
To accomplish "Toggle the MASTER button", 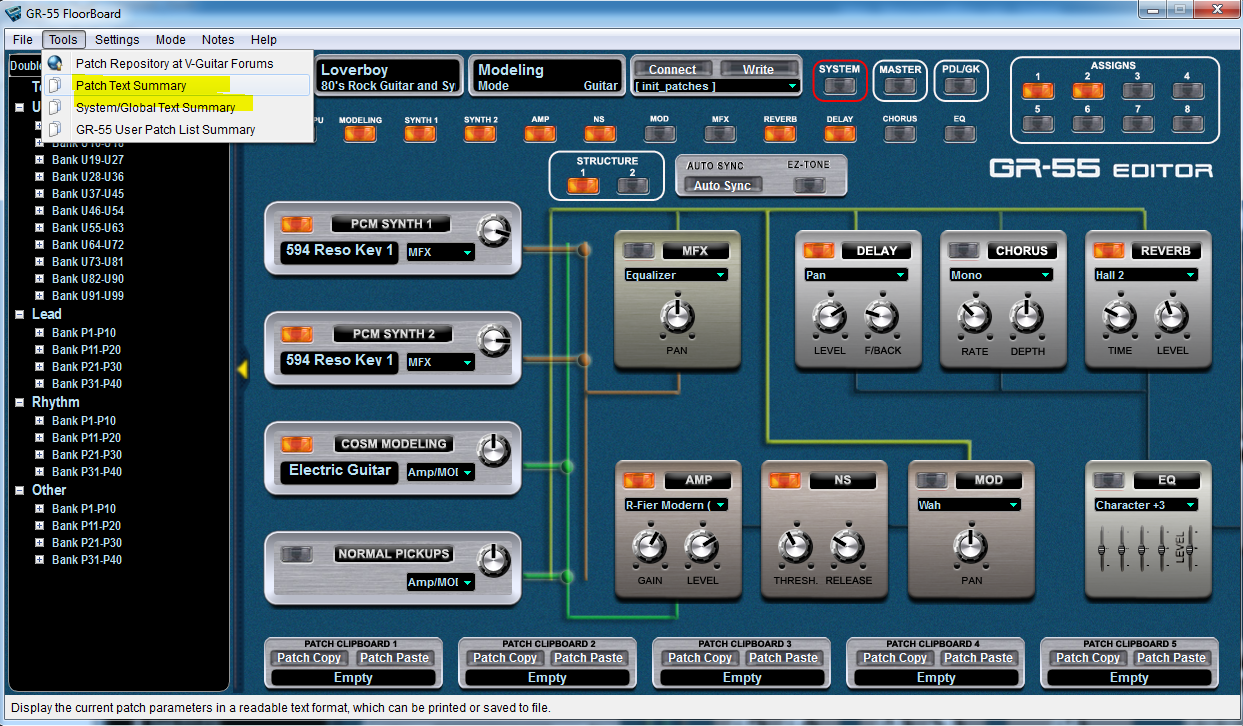I will point(900,86).
